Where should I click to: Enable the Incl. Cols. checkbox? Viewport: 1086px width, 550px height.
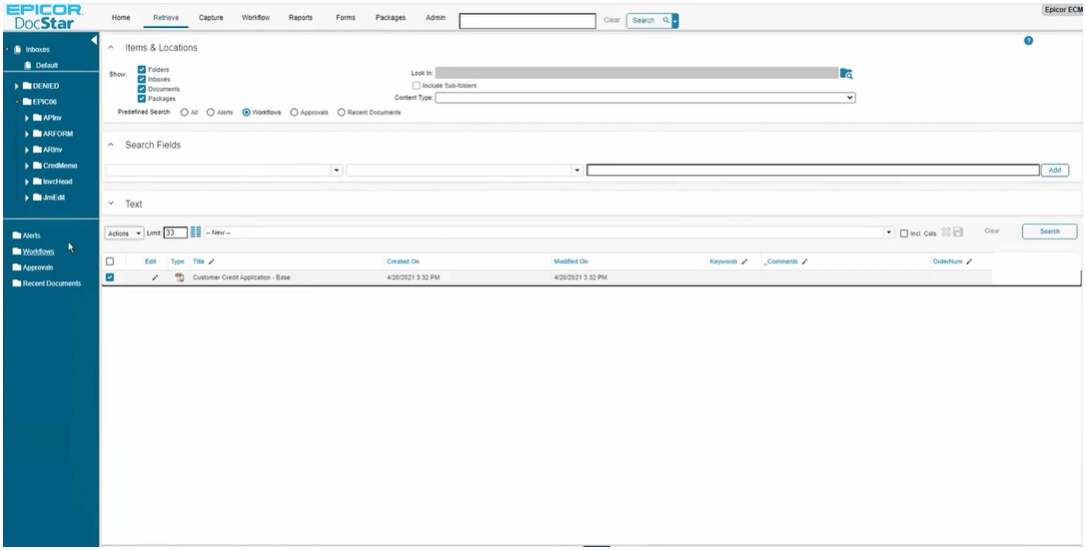(x=904, y=233)
